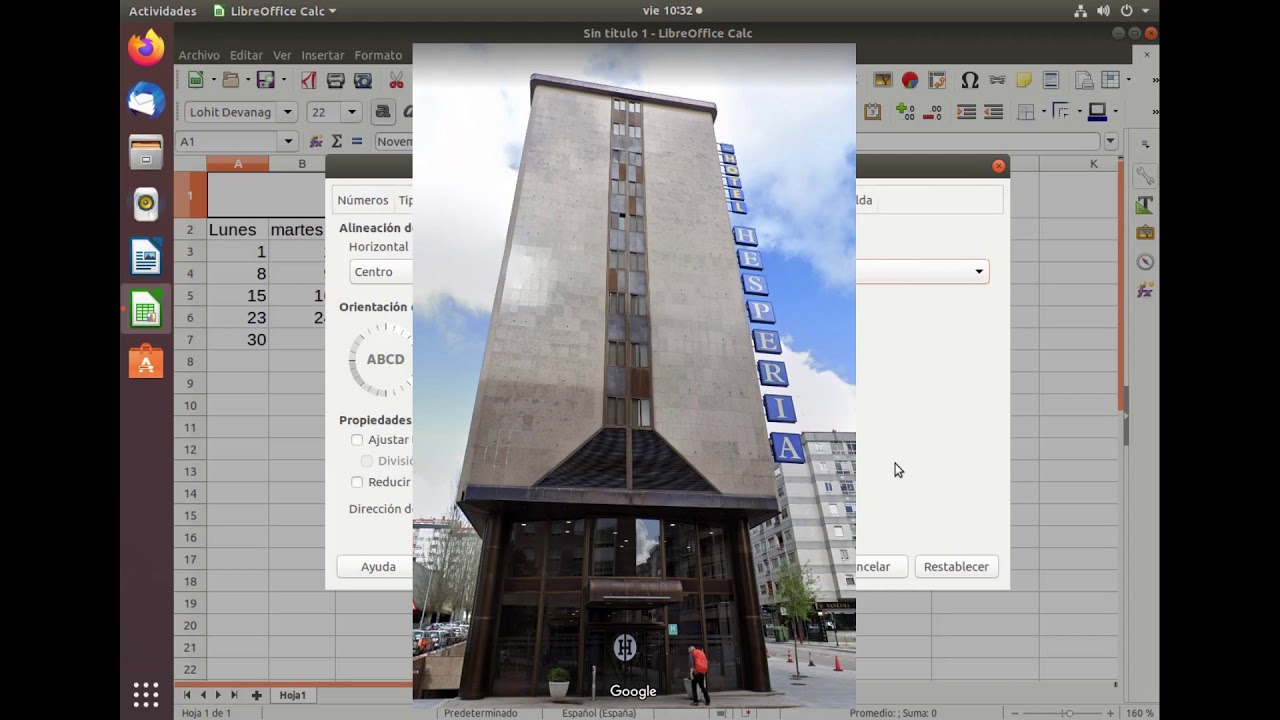Click Headers and Footers icon
The height and width of the screenshot is (720, 1280).
[1051, 80]
